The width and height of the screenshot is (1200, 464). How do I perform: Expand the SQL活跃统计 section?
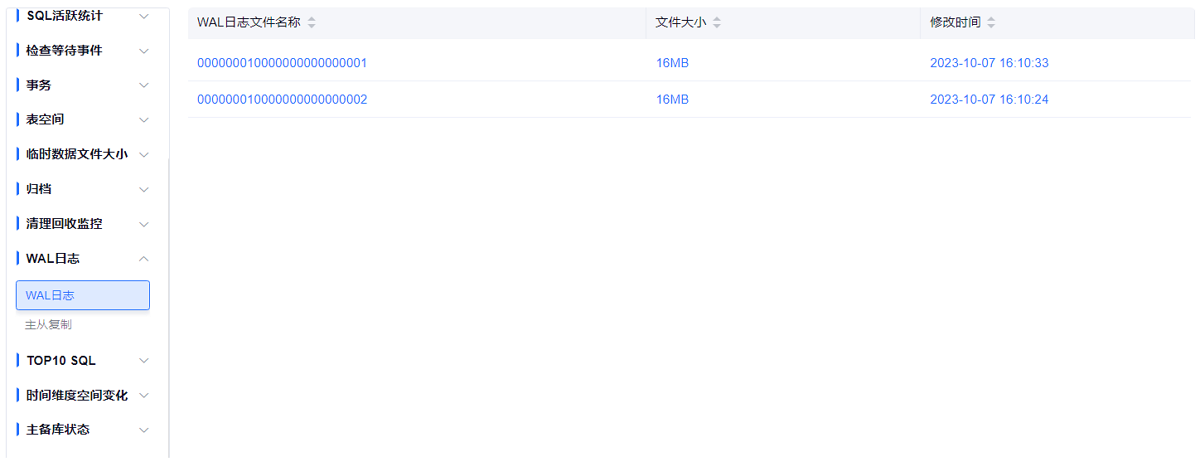144,16
